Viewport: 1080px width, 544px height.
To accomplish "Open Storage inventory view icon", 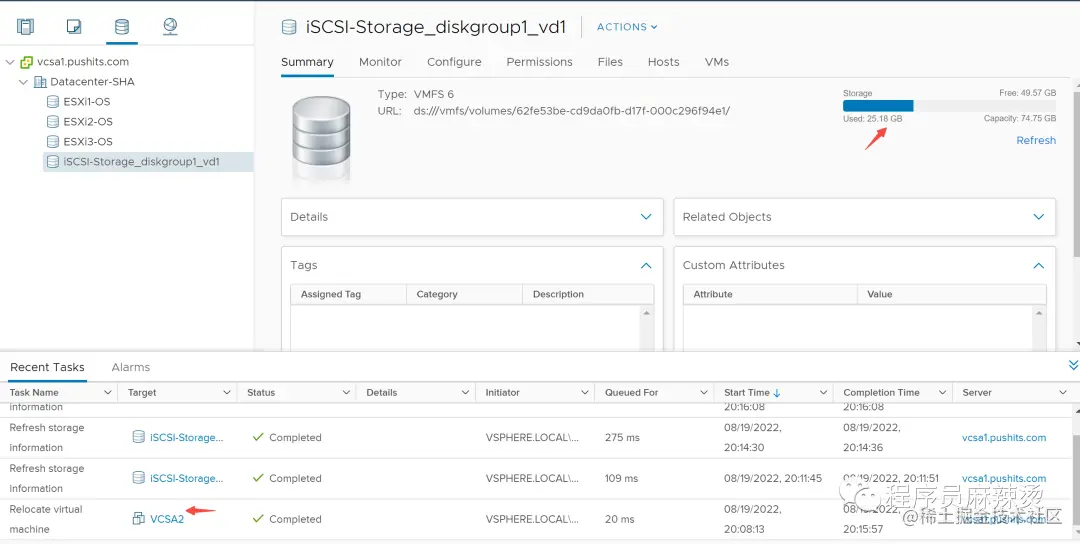I will pos(121,27).
